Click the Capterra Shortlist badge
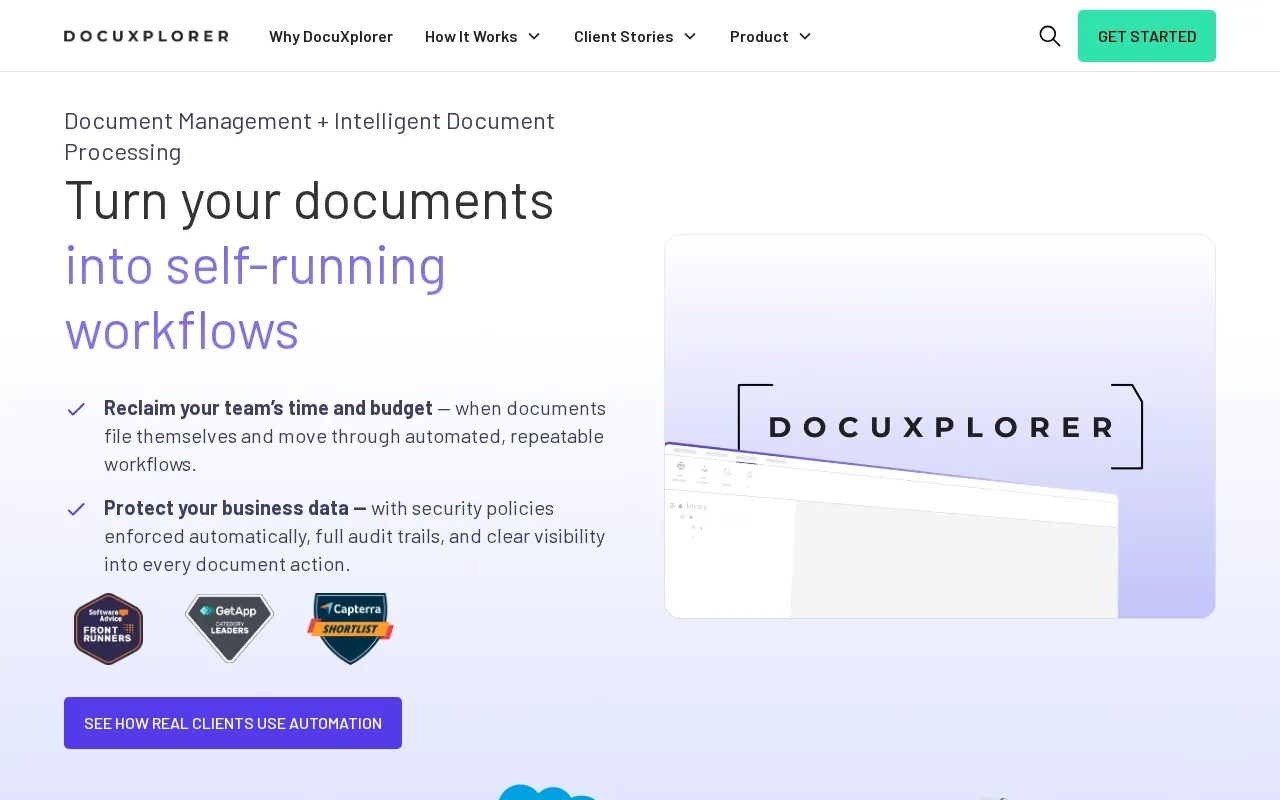The image size is (1280, 800). coord(351,629)
